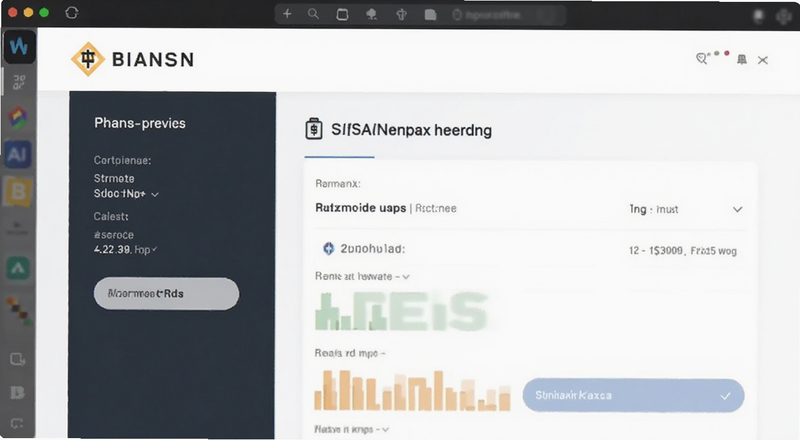800x440 pixels.
Task: Click the Phans-previes heading
Action: [140, 123]
